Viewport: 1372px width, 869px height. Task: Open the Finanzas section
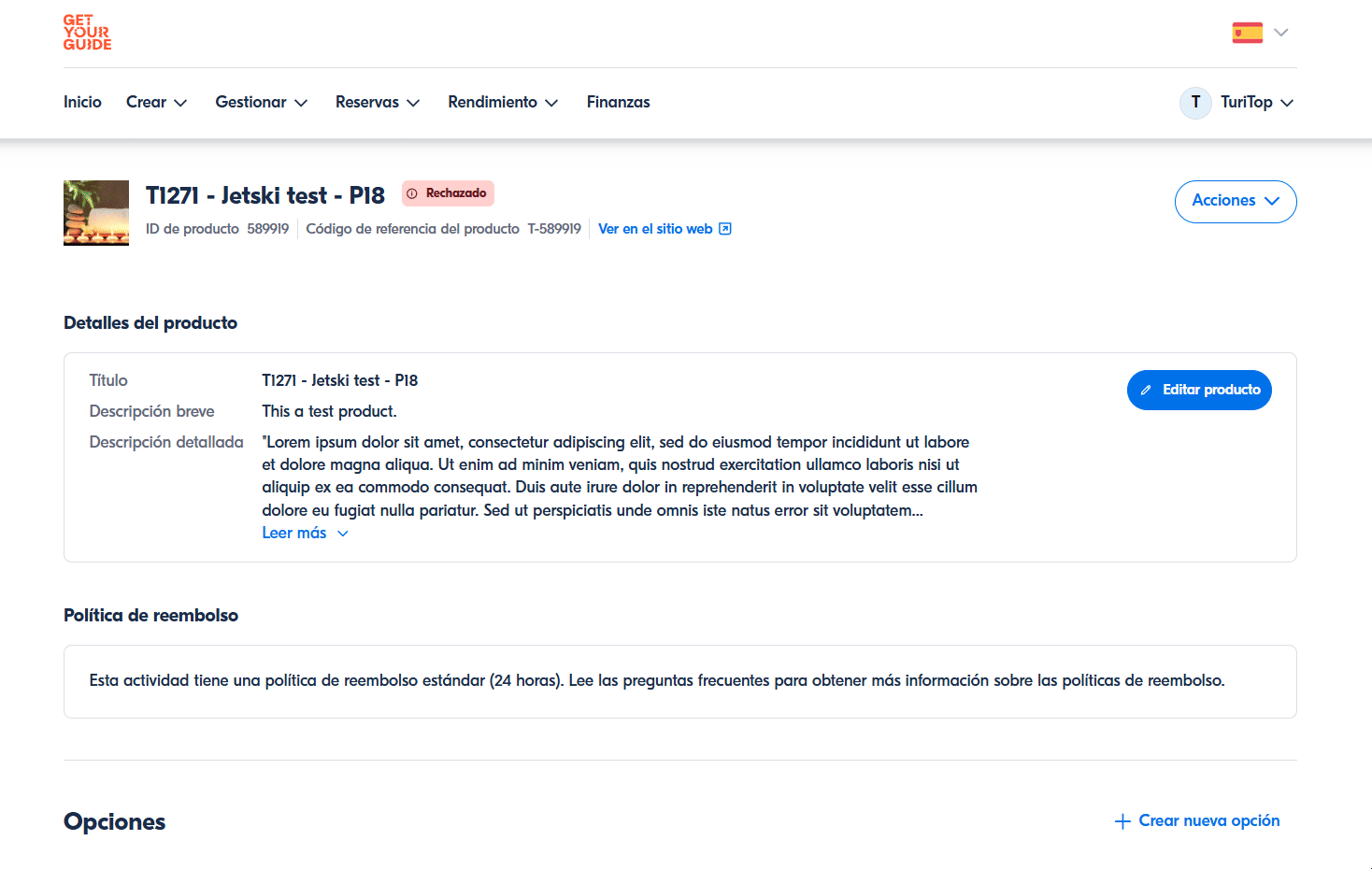point(618,103)
